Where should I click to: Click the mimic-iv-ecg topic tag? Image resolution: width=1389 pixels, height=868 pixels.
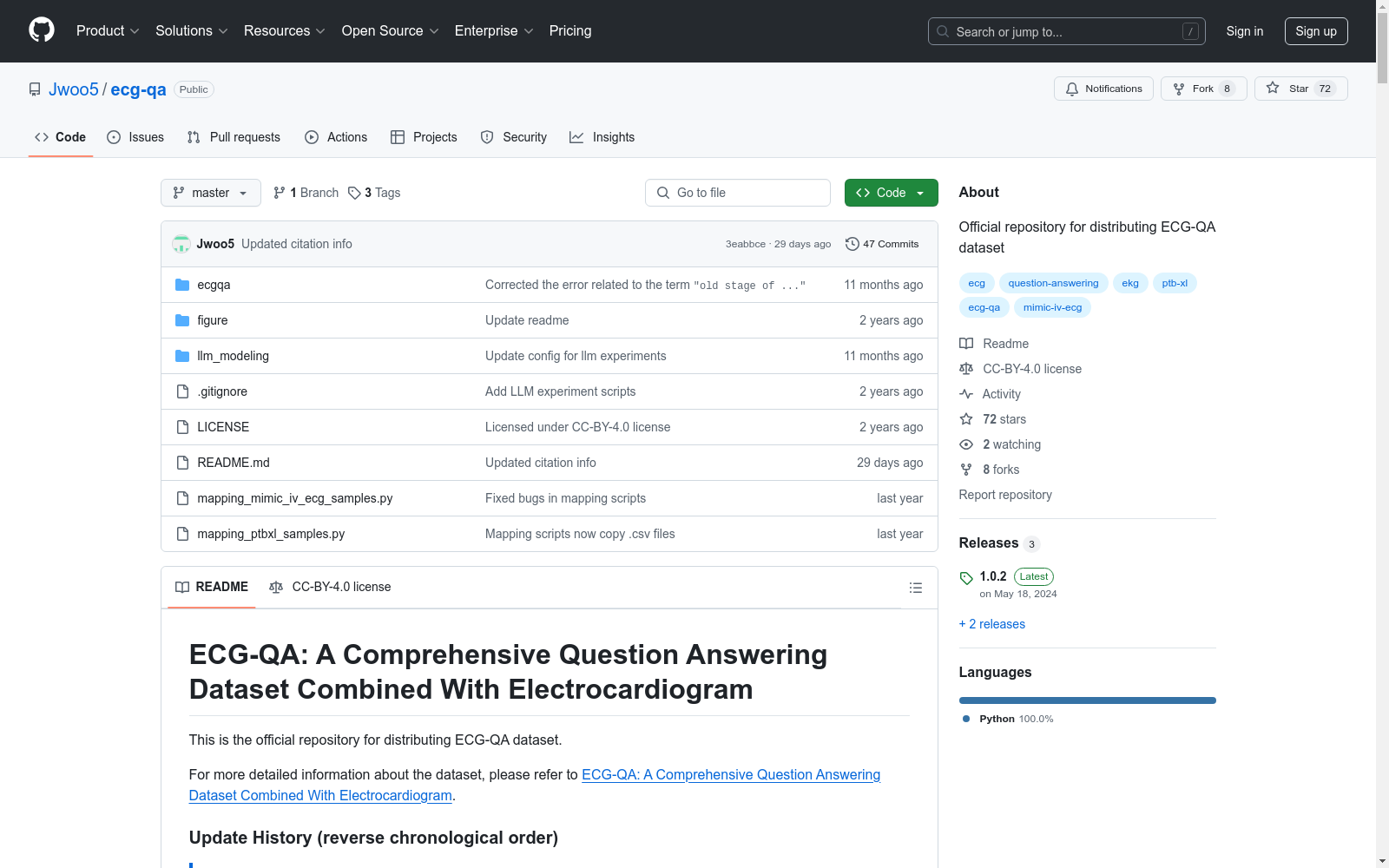point(1052,307)
